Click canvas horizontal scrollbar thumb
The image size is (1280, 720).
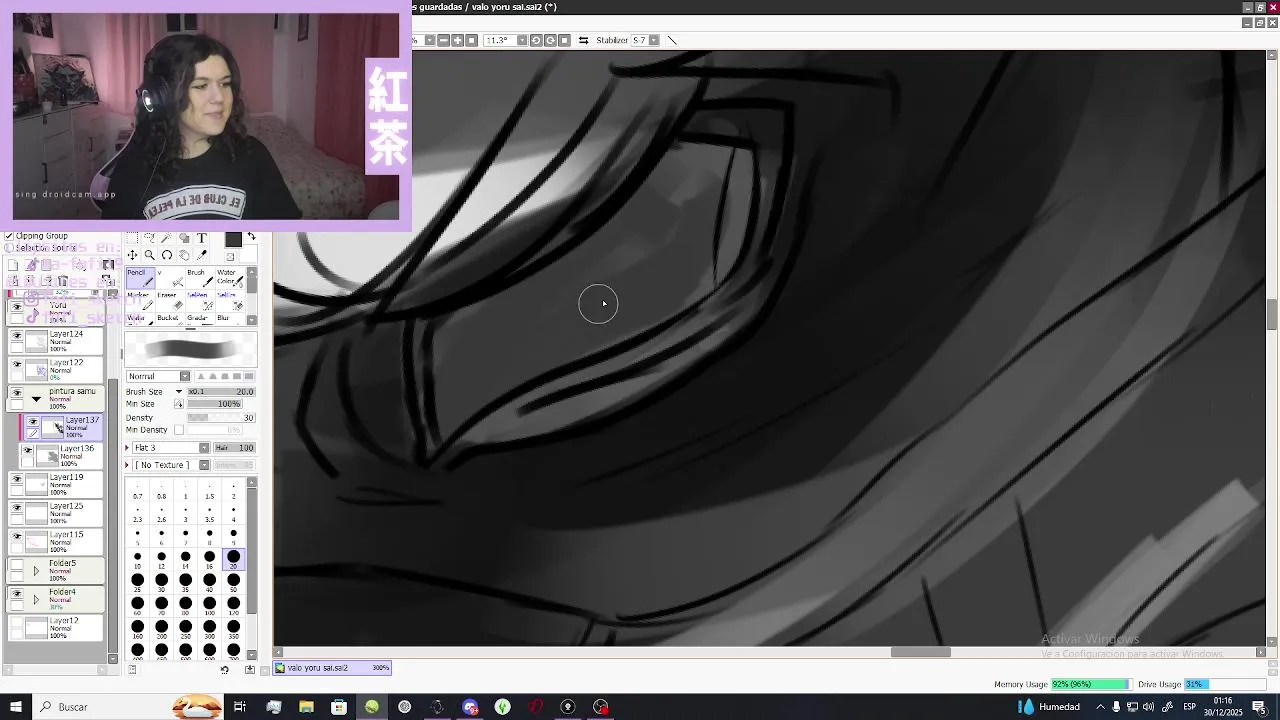tap(921, 653)
